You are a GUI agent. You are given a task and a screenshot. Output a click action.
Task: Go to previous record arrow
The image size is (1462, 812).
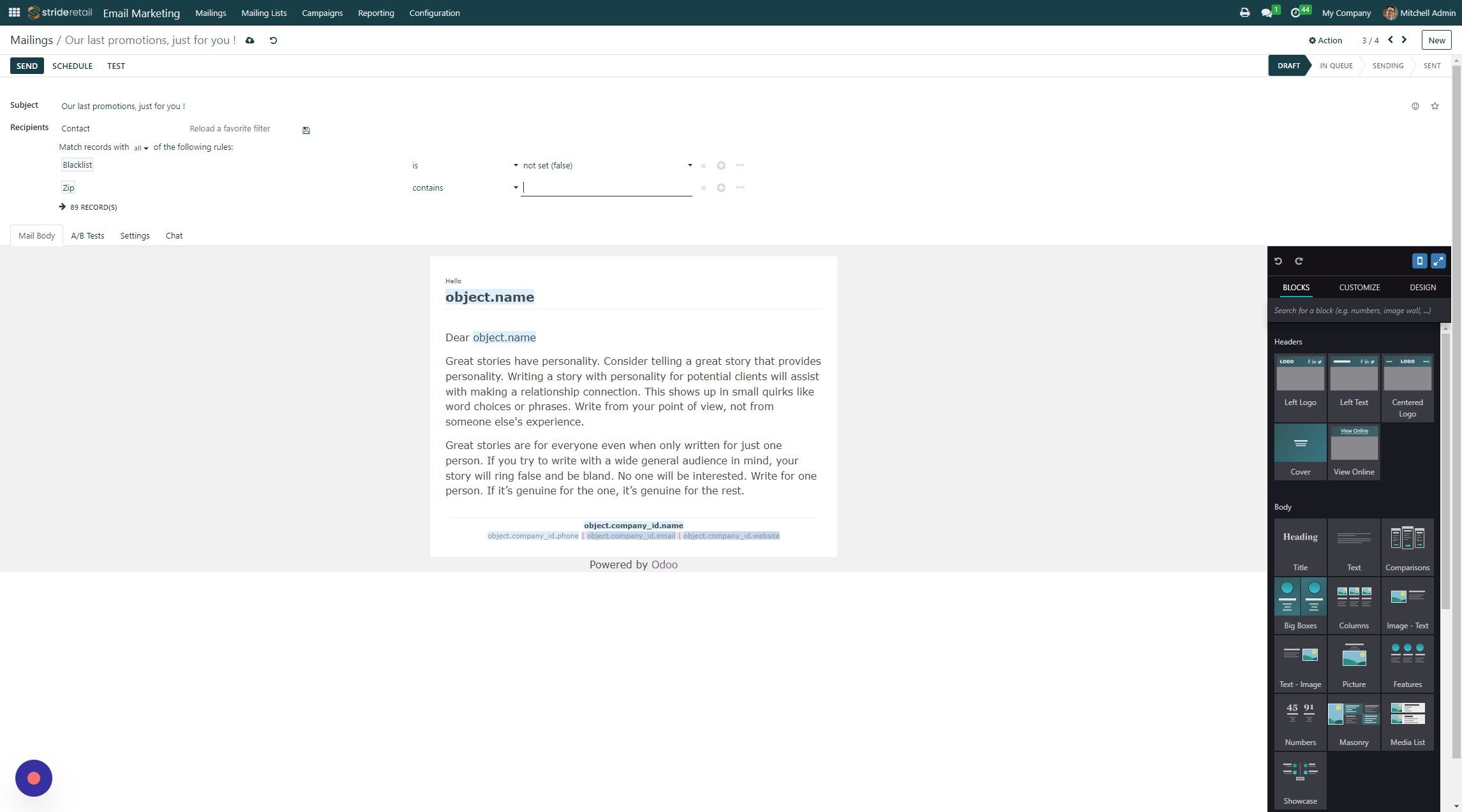pyautogui.click(x=1391, y=40)
